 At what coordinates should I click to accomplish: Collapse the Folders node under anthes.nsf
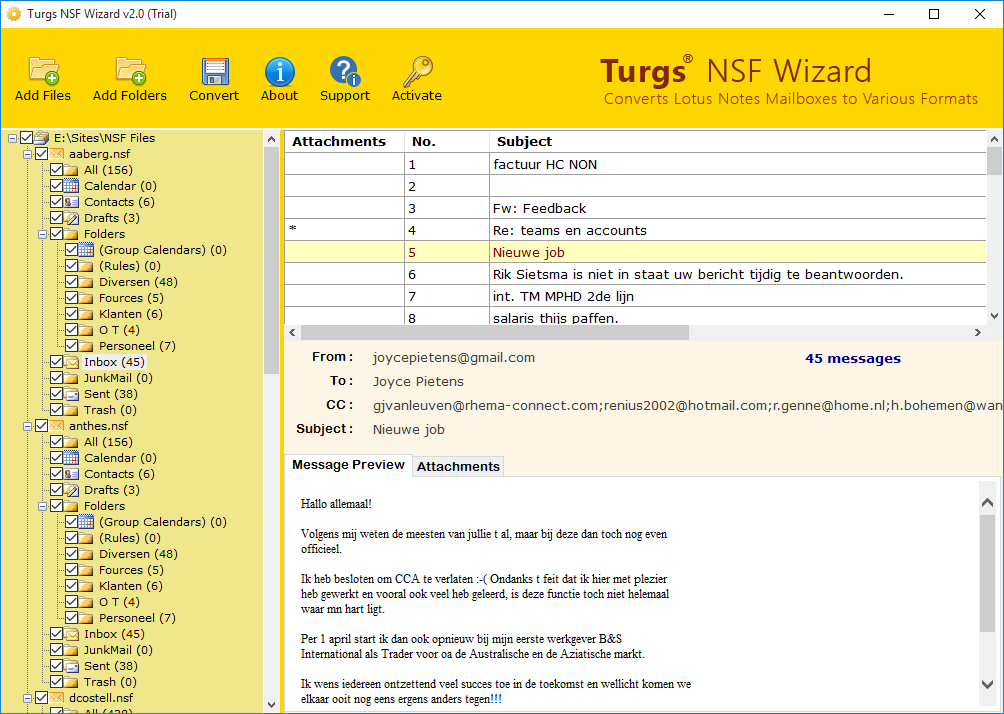point(42,507)
